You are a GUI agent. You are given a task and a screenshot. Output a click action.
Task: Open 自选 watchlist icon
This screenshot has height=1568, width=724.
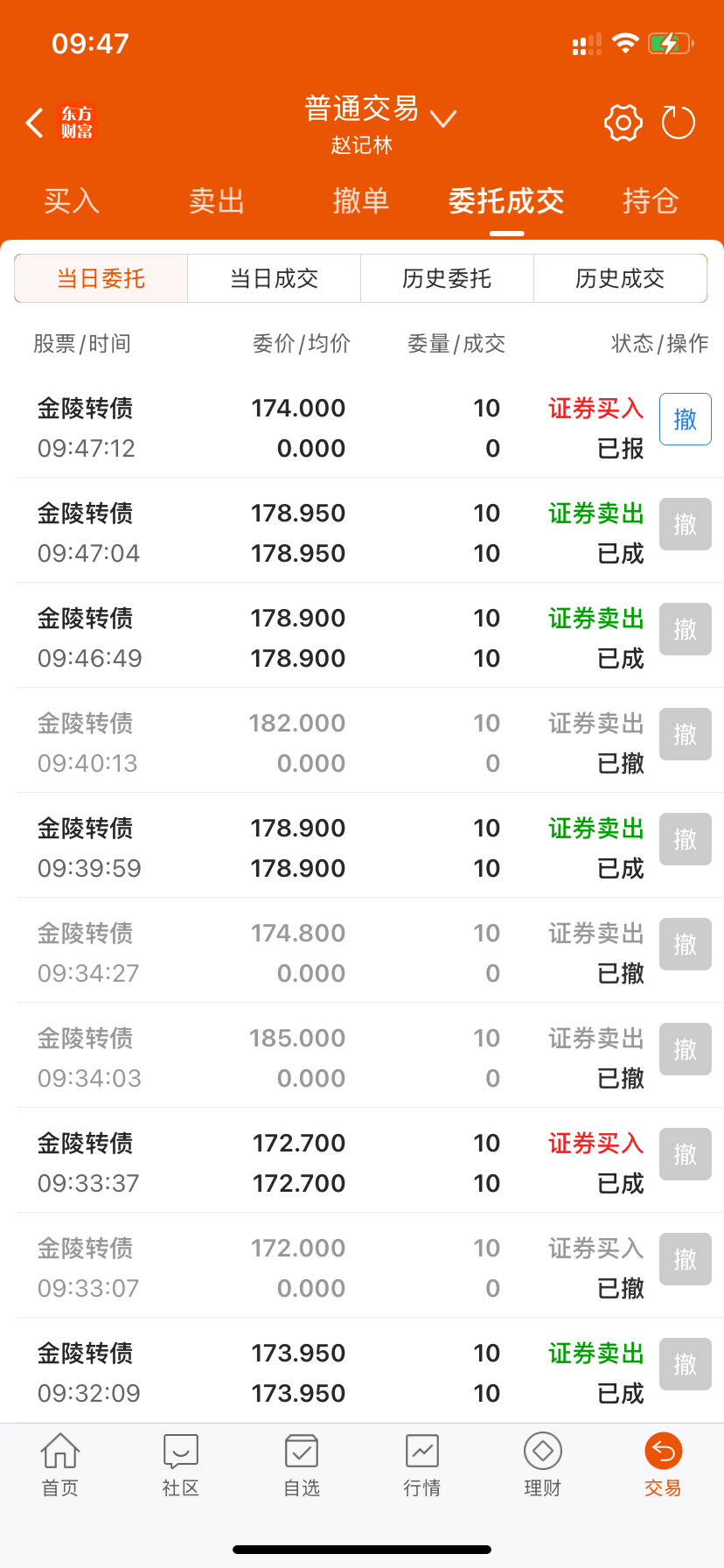(x=302, y=1465)
